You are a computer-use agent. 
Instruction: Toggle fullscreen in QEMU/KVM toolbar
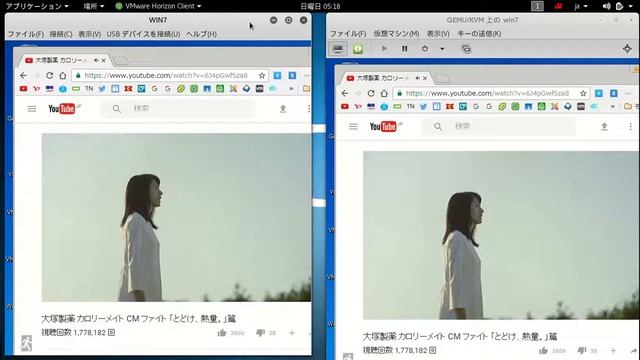[627, 49]
